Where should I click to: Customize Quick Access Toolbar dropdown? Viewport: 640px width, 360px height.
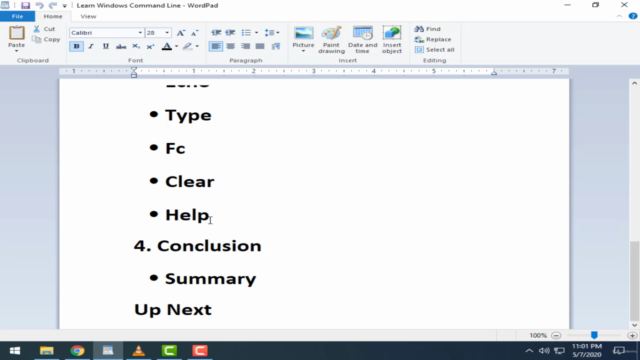click(64, 6)
